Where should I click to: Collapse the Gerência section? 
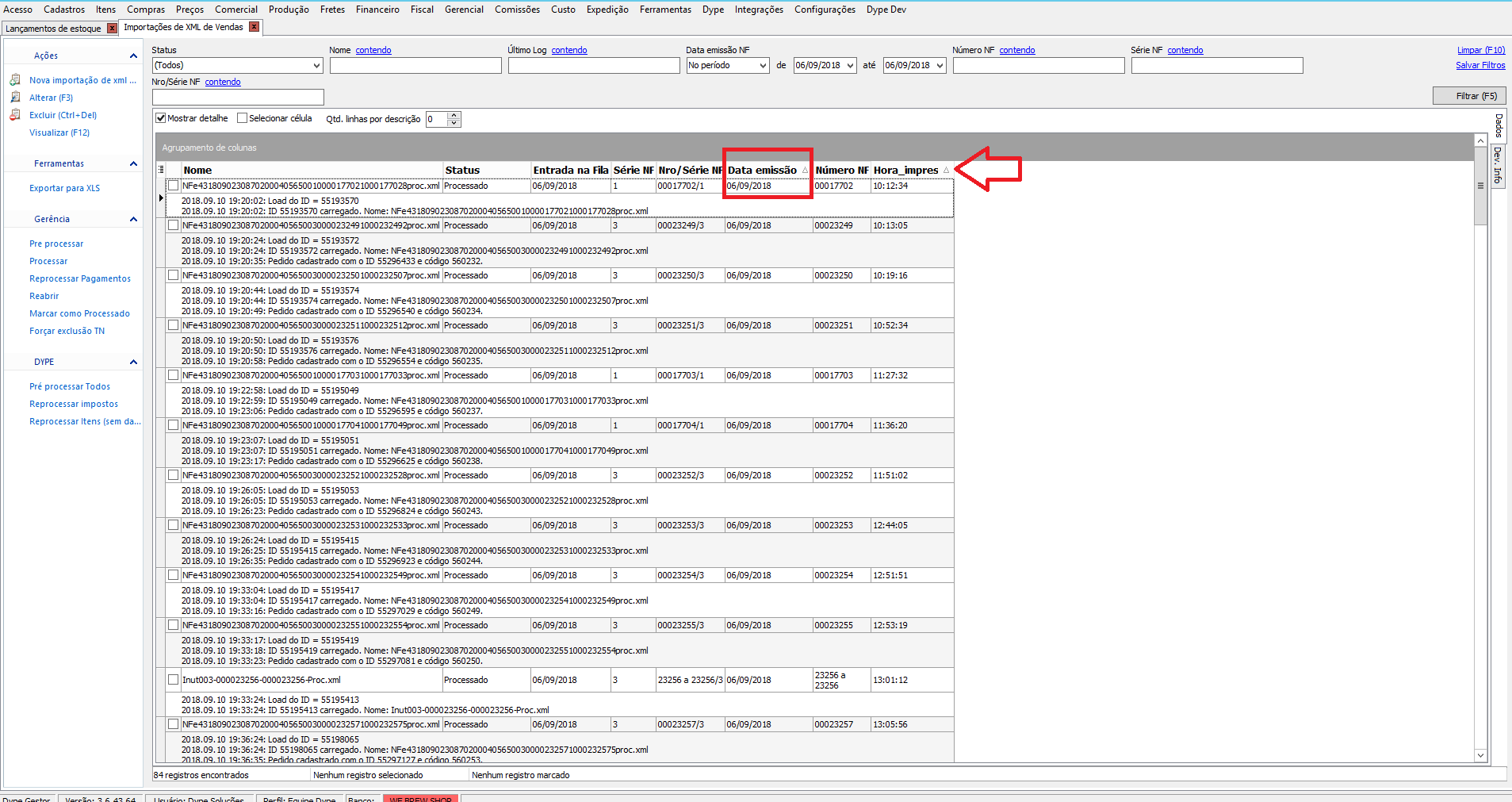click(133, 219)
